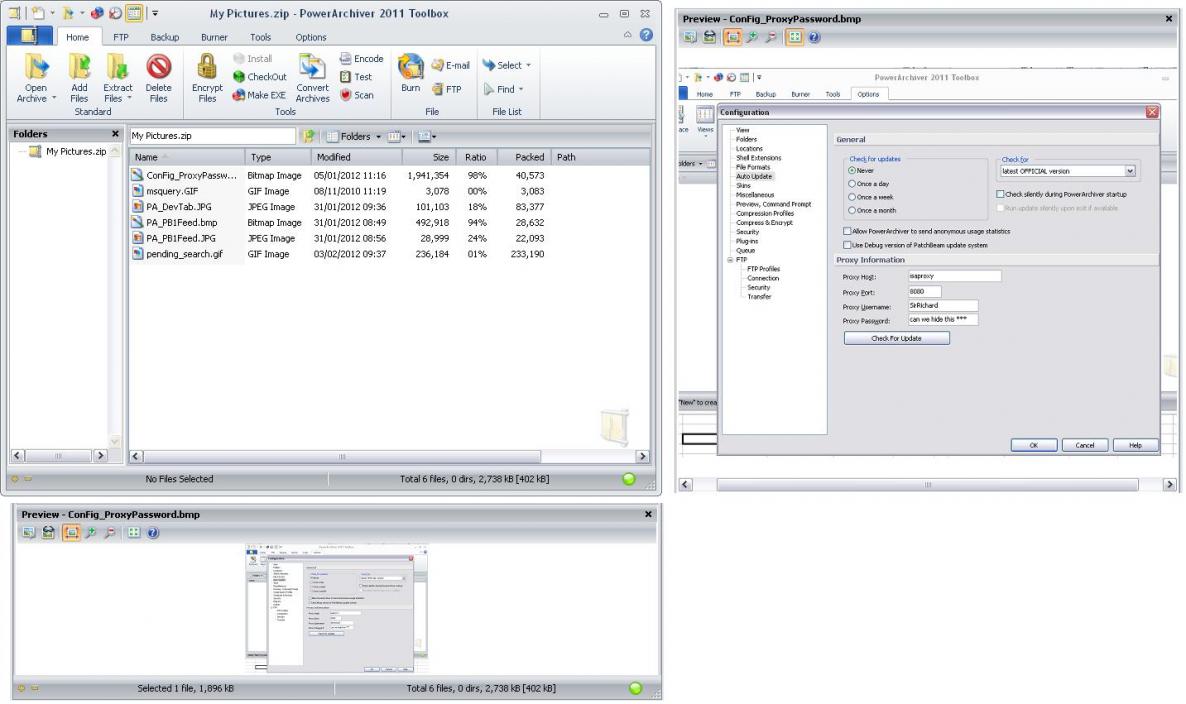
Task: Open the Folders view dropdown above file list
Action: 378,137
